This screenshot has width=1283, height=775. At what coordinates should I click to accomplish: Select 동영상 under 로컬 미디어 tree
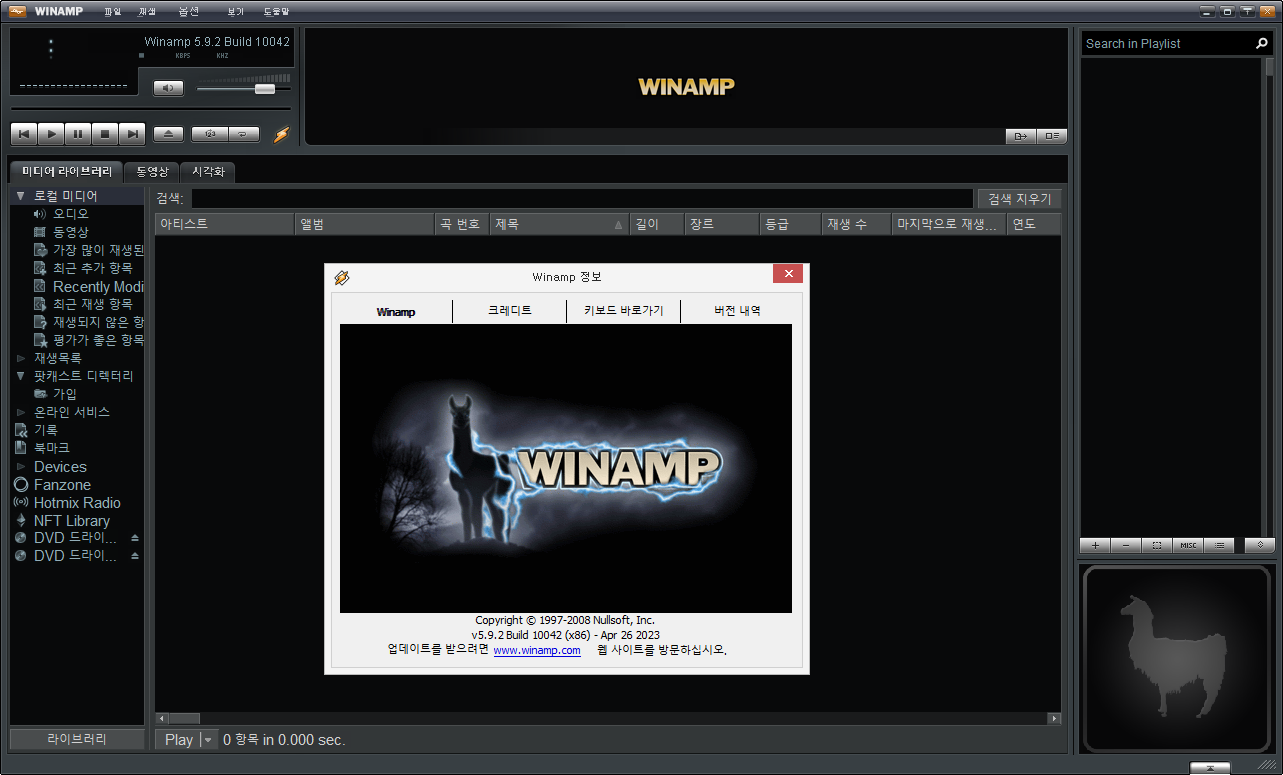(x=71, y=232)
